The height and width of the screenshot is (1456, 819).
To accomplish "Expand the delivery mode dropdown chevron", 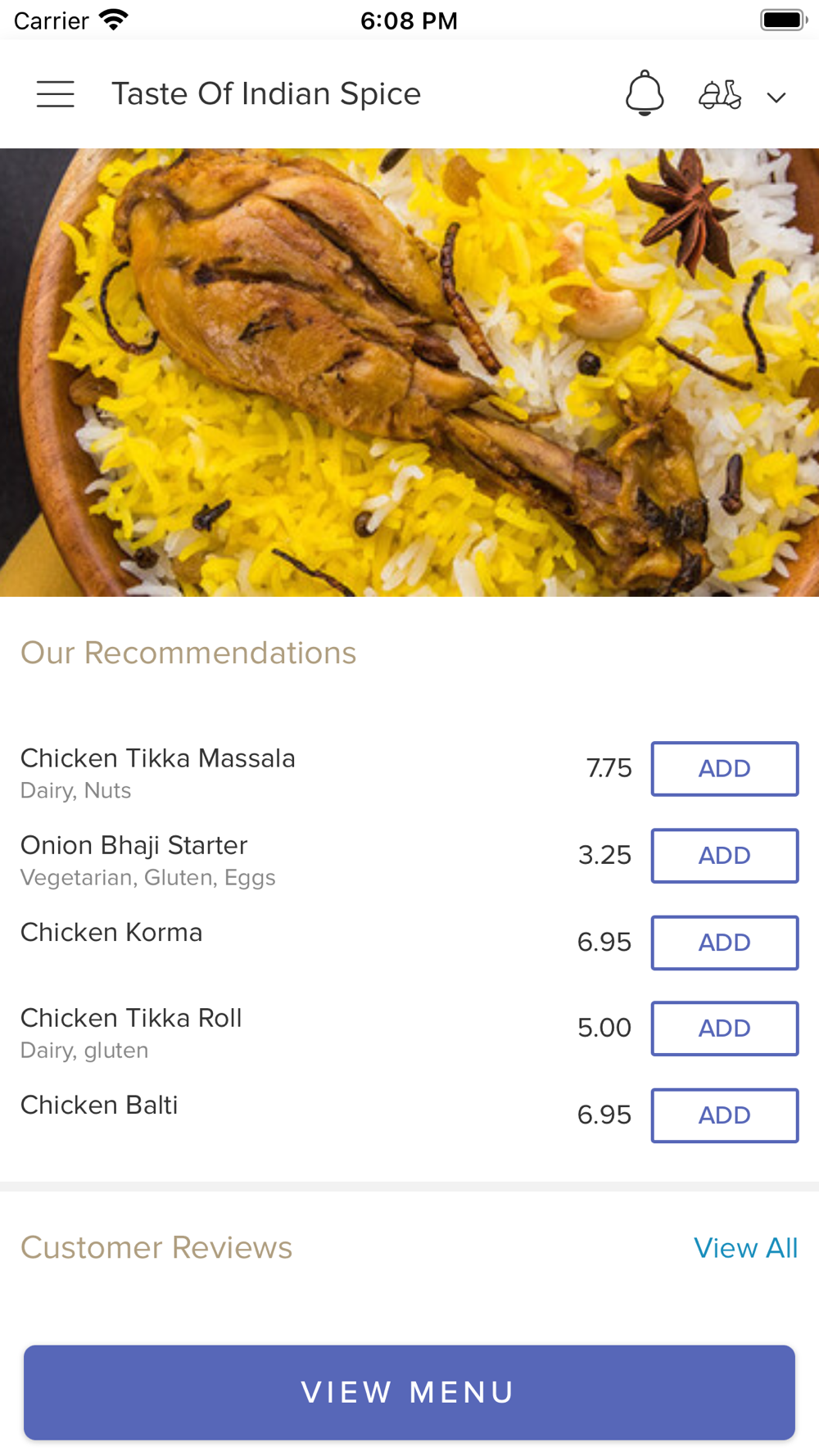I will 776,97.
